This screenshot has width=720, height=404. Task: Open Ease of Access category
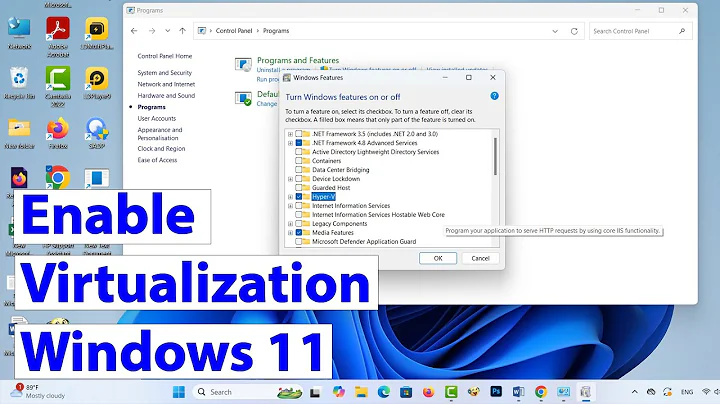coord(157,160)
